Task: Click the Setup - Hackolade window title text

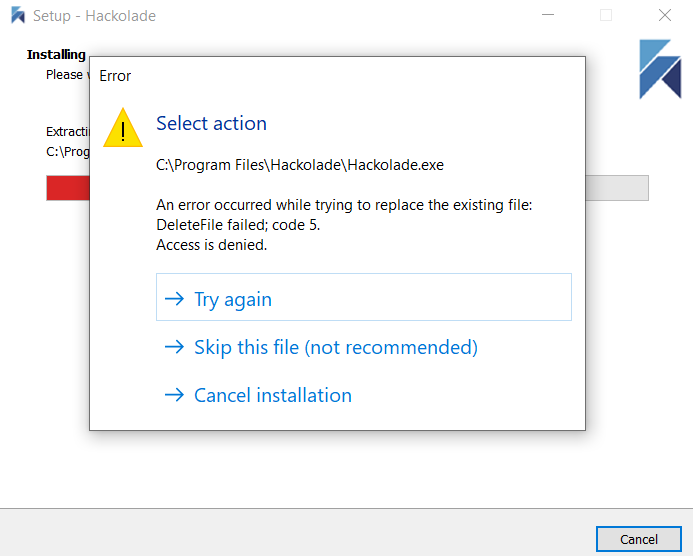Action: point(94,16)
